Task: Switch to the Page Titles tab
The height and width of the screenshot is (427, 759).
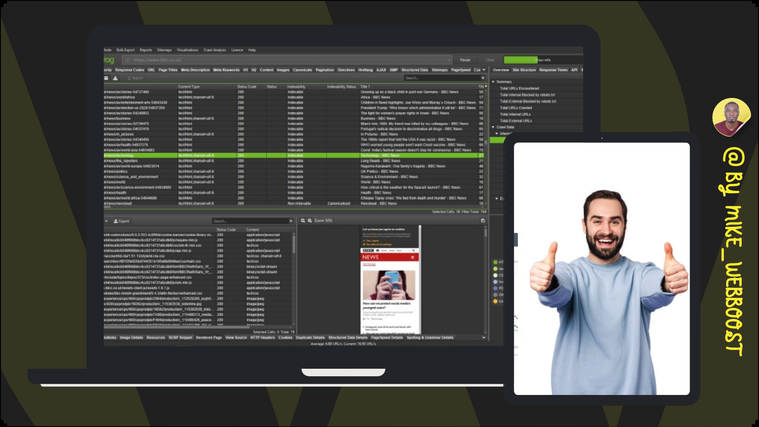Action: coord(168,70)
